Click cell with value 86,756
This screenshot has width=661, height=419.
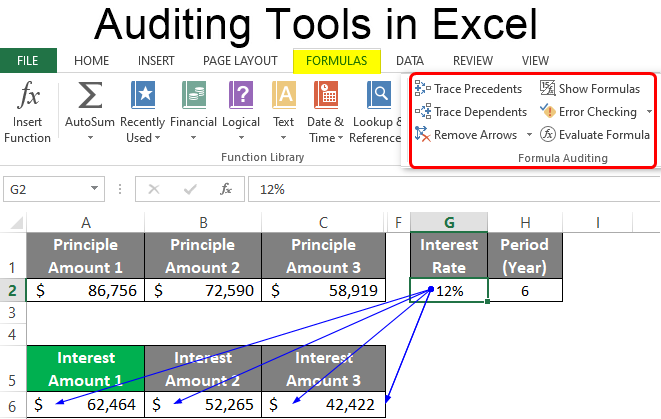[86, 290]
